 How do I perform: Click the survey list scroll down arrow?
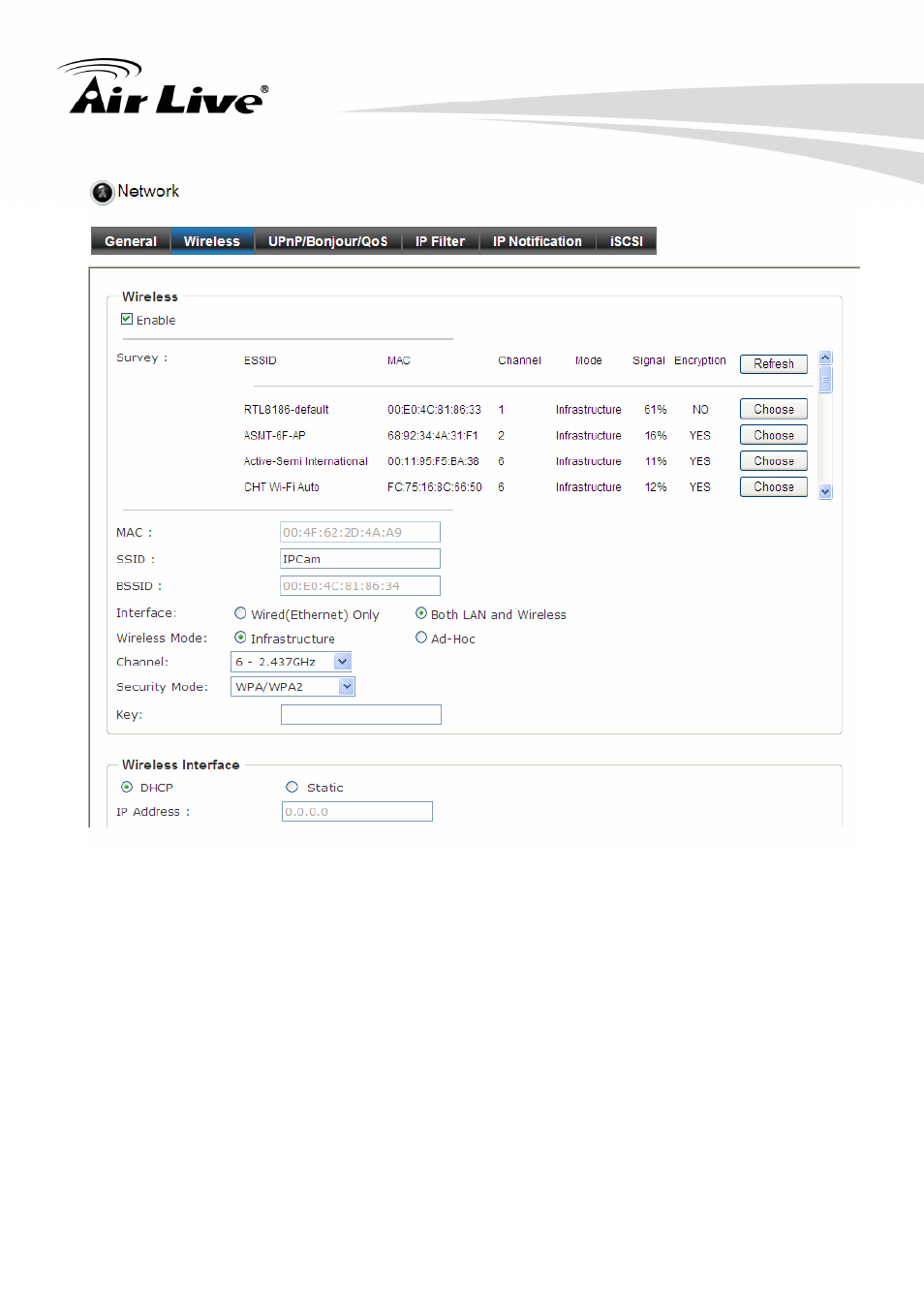tap(825, 492)
